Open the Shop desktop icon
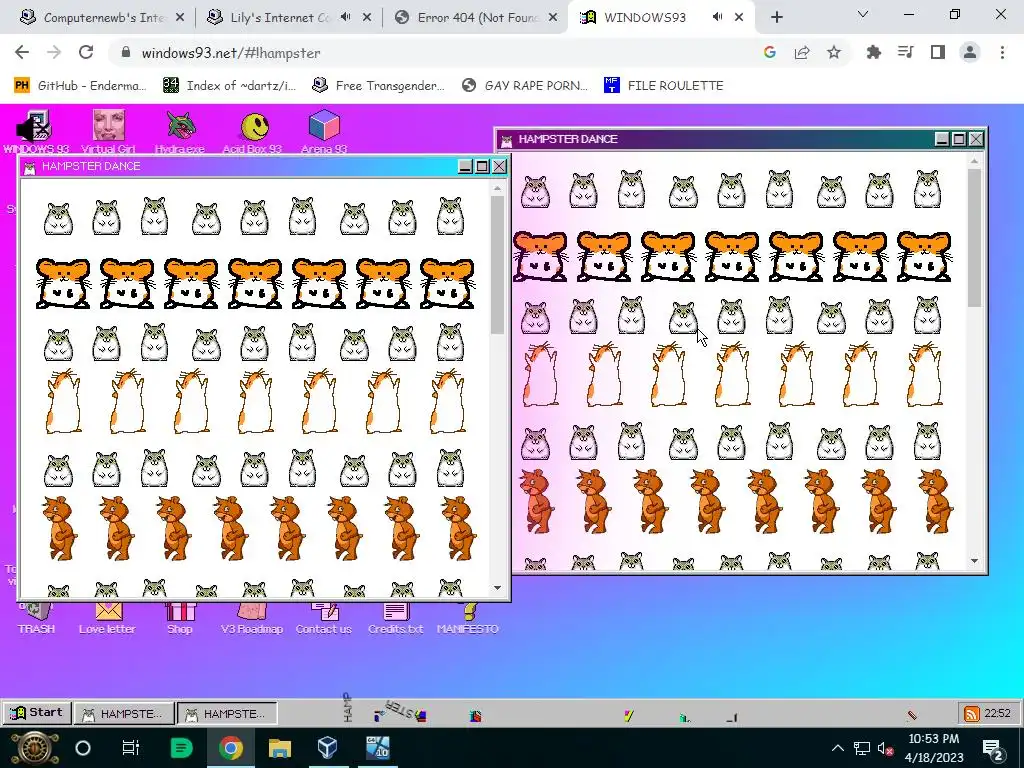Screen dimensions: 1024x768 pyautogui.click(x=180, y=618)
